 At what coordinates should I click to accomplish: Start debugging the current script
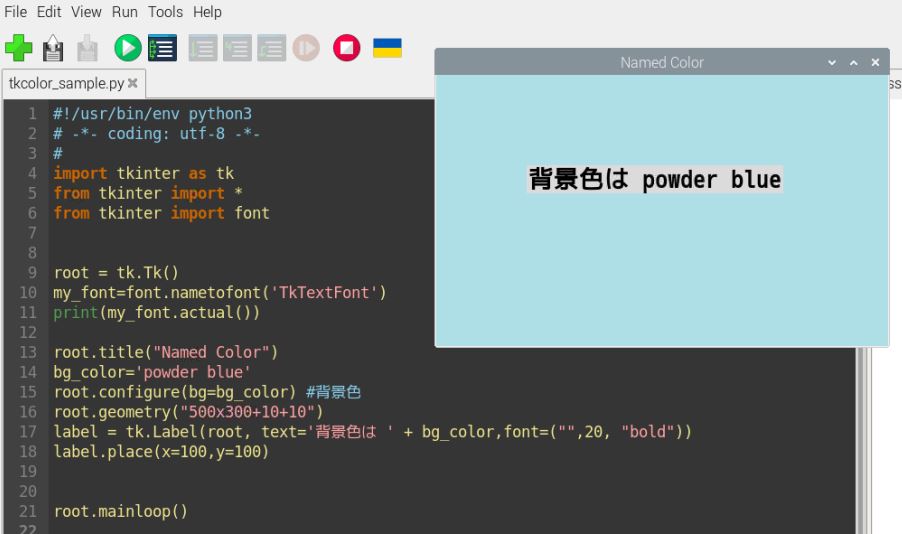162,48
